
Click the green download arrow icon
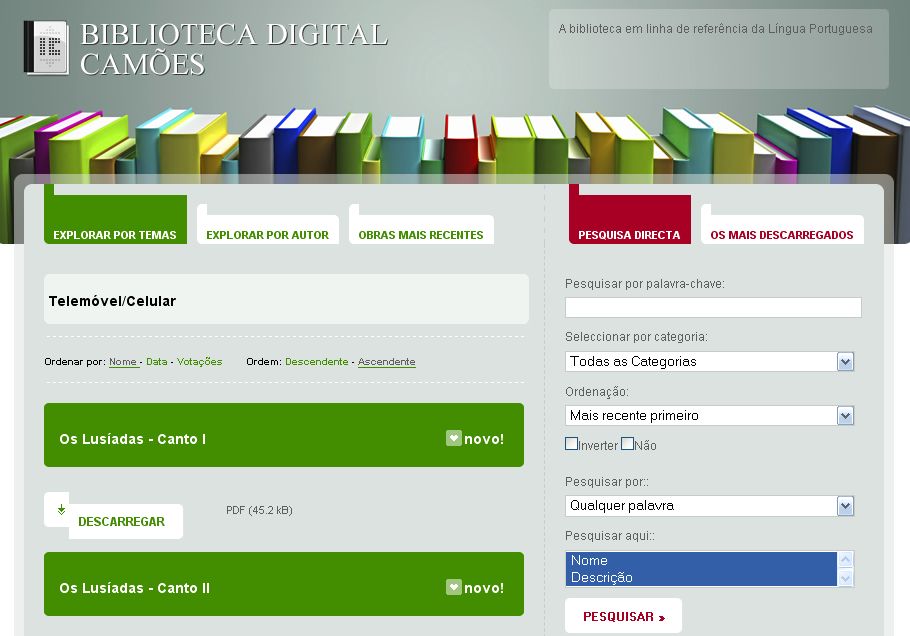pos(61,510)
